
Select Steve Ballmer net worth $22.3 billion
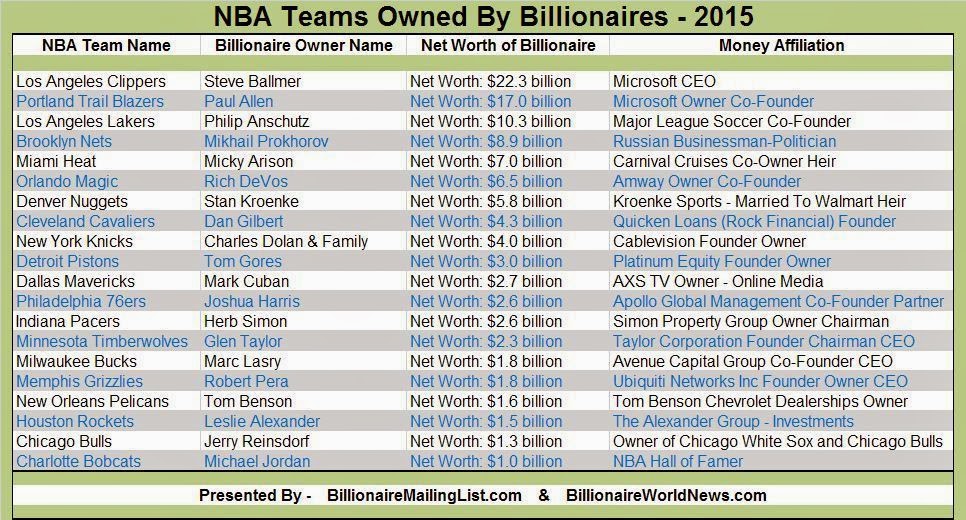click(490, 81)
